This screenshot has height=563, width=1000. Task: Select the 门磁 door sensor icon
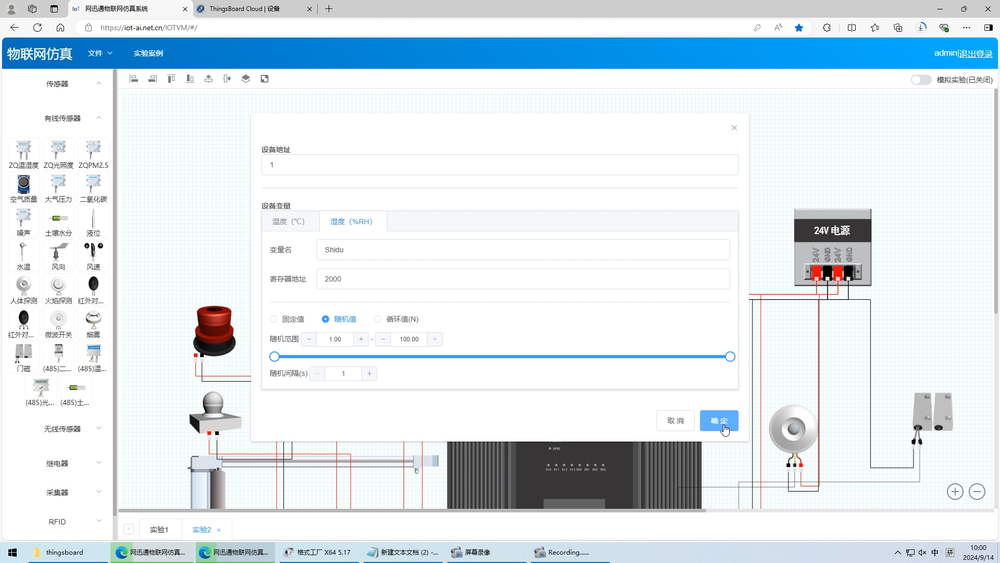(23, 353)
